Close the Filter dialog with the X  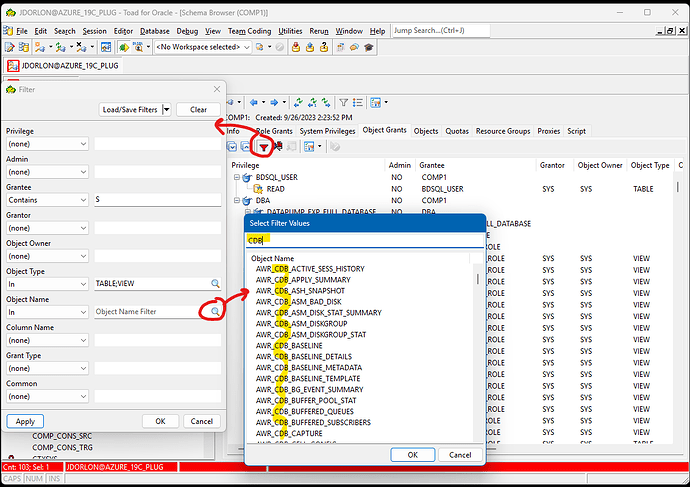point(215,89)
